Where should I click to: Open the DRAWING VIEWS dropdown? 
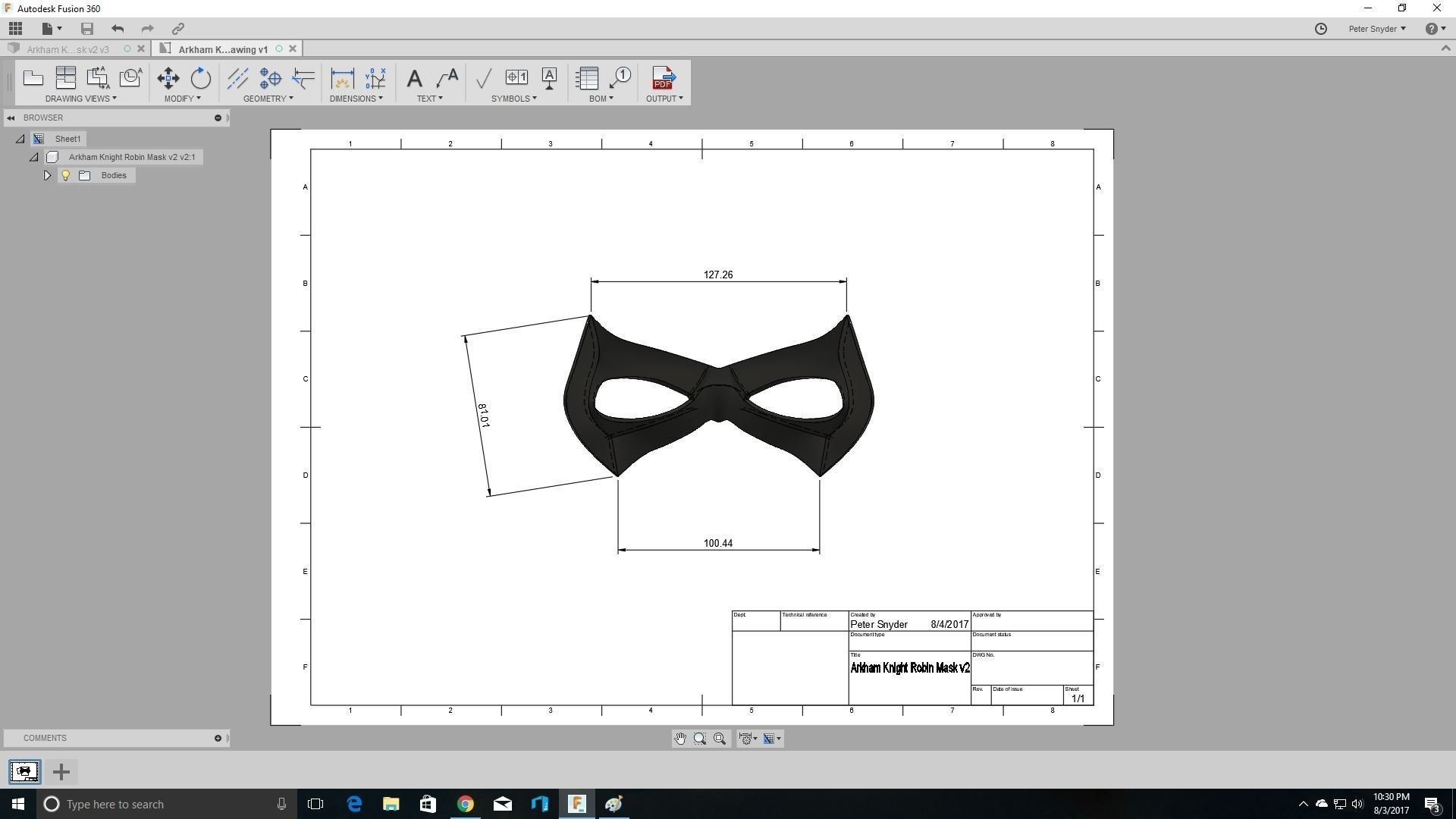(80, 99)
